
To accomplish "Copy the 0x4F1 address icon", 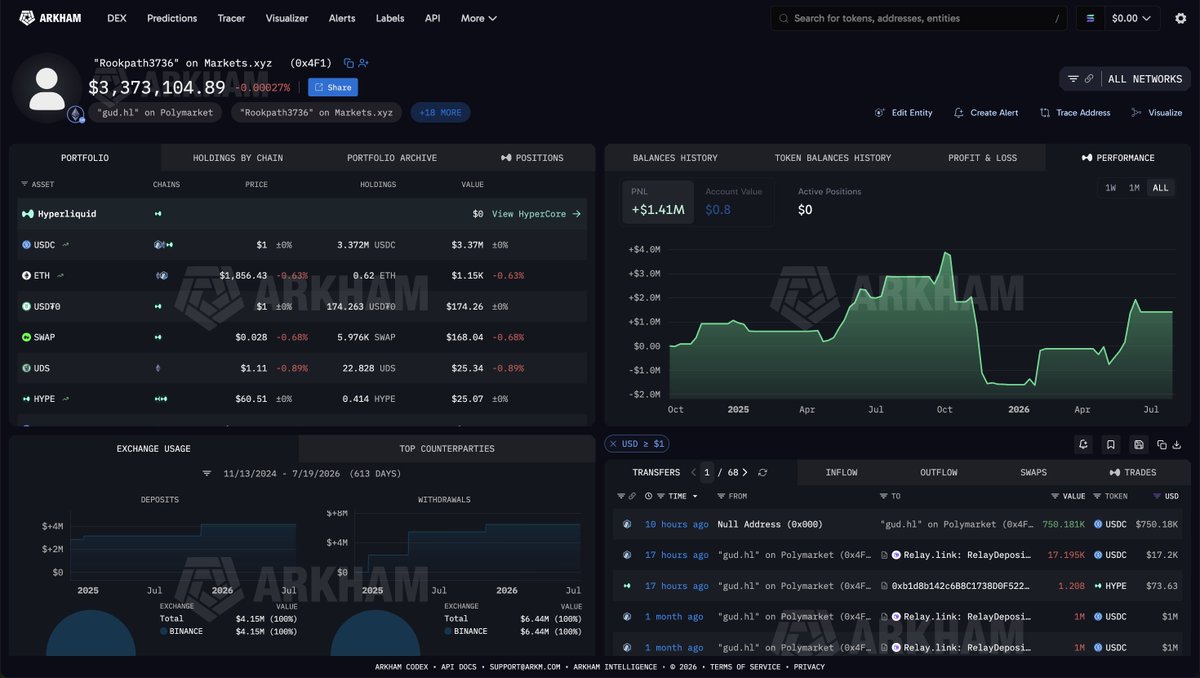I will coord(348,63).
